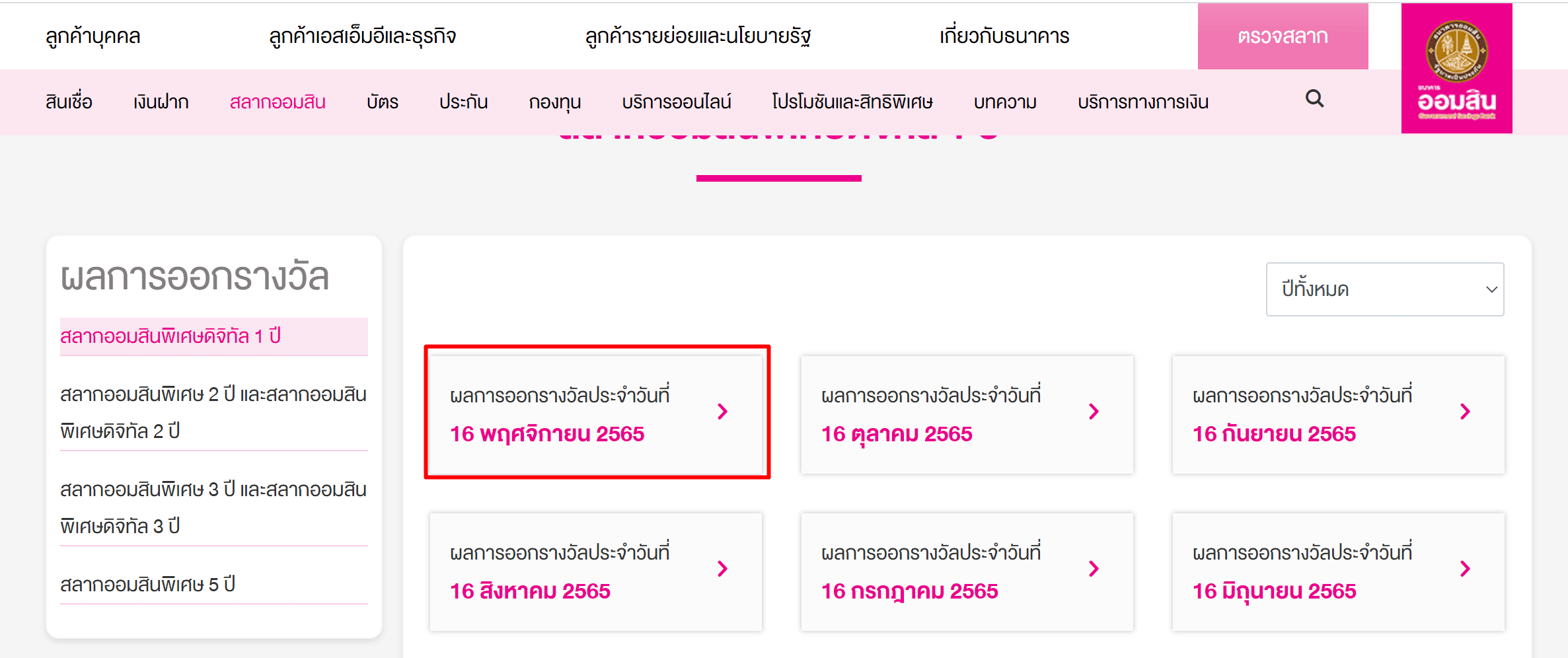Click arrow on 16 พฤศจิกายน 2565 card
Viewport: 1568px width, 658px height.
click(722, 412)
